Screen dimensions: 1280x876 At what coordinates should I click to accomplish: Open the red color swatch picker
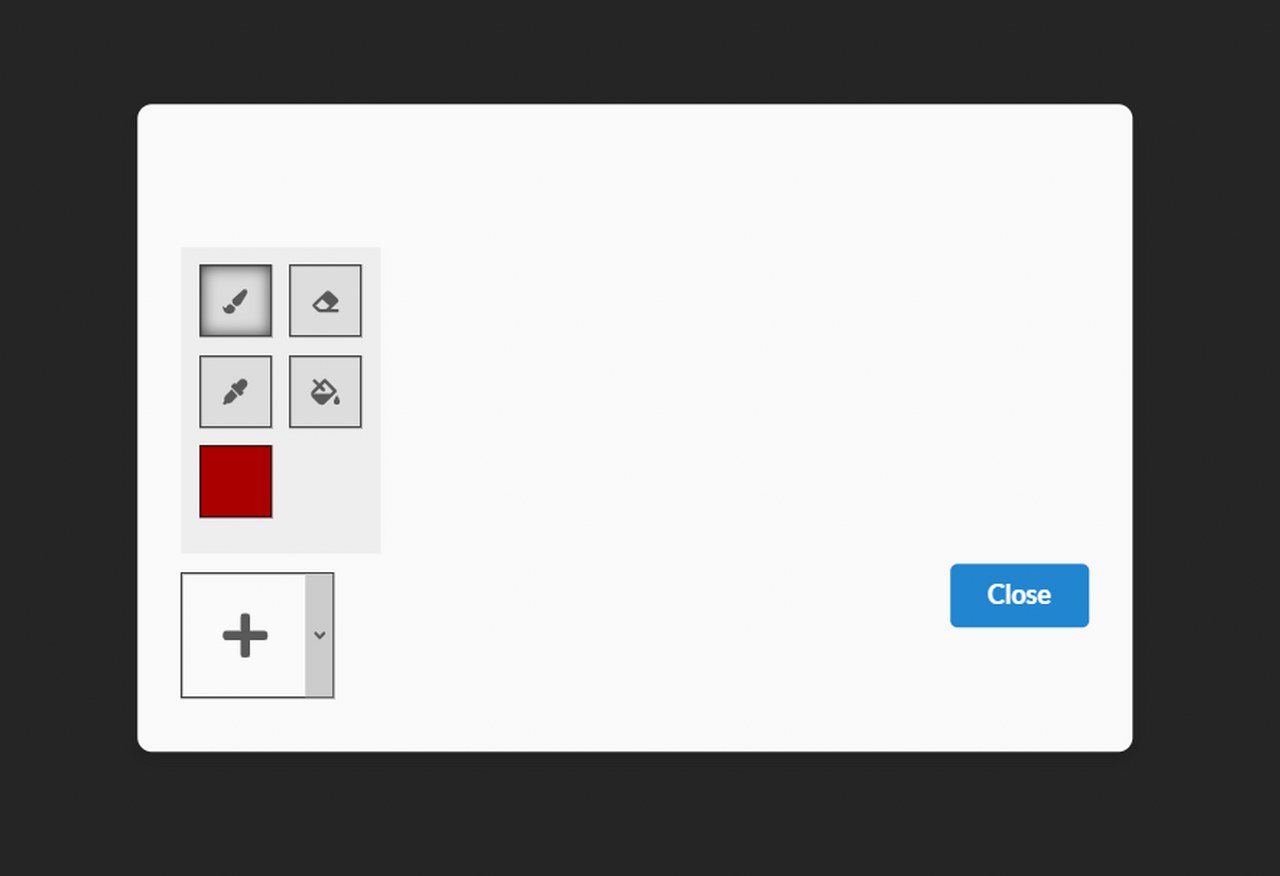[x=235, y=481]
